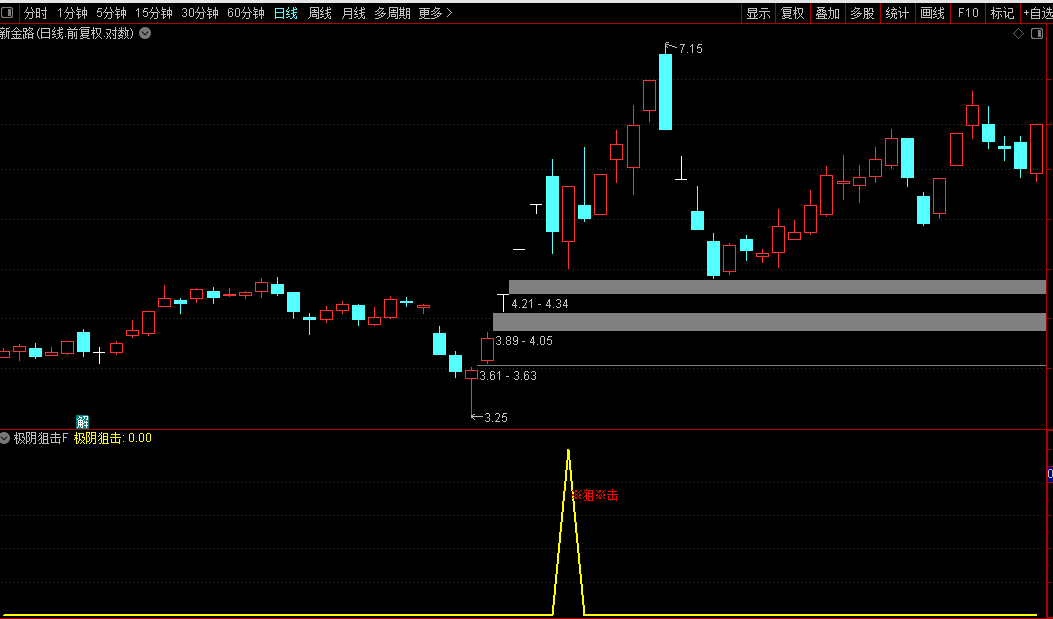Expand the 更多 periods menu
The width and height of the screenshot is (1053, 619).
pos(435,13)
